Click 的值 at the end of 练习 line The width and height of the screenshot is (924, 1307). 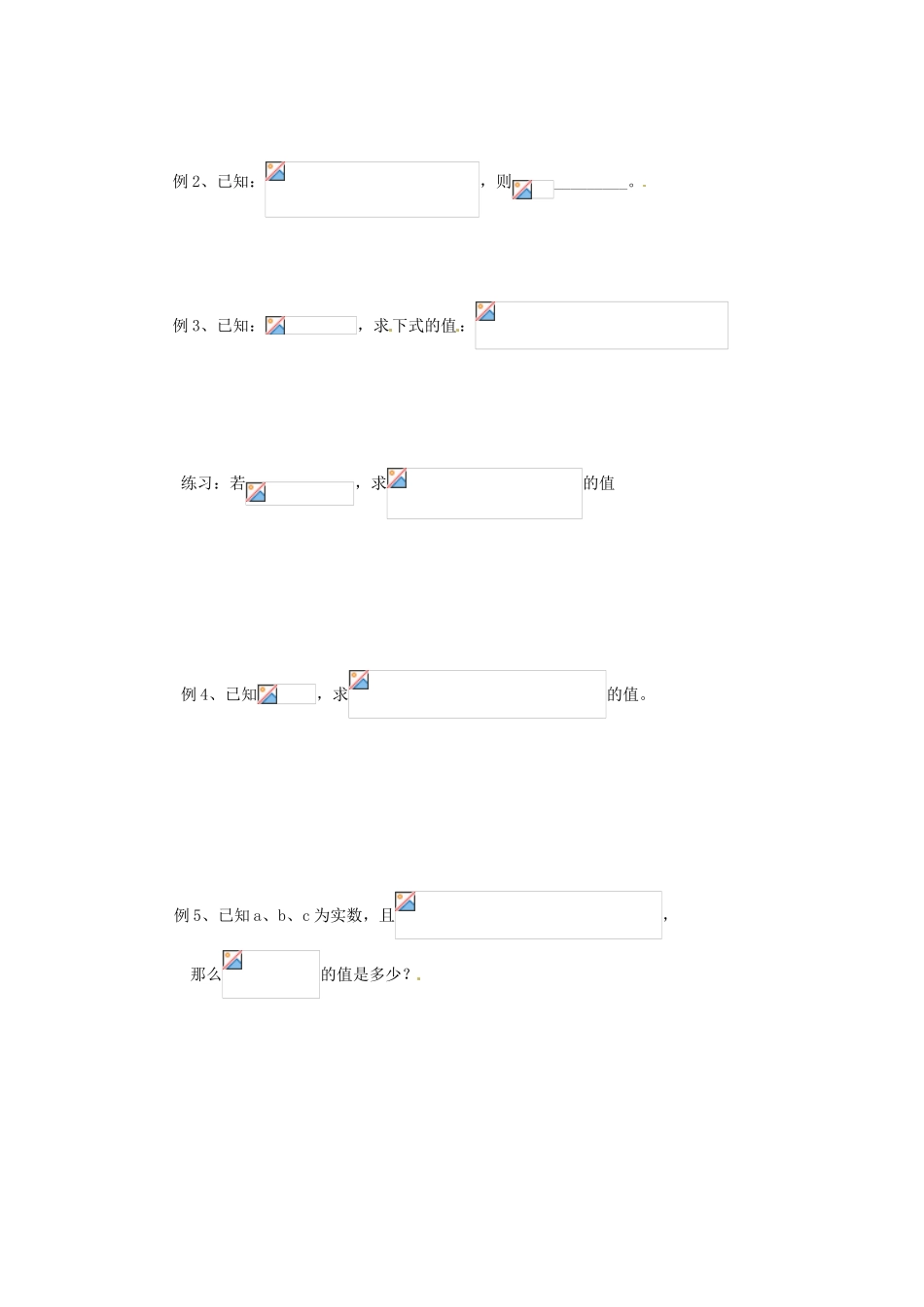(x=599, y=483)
